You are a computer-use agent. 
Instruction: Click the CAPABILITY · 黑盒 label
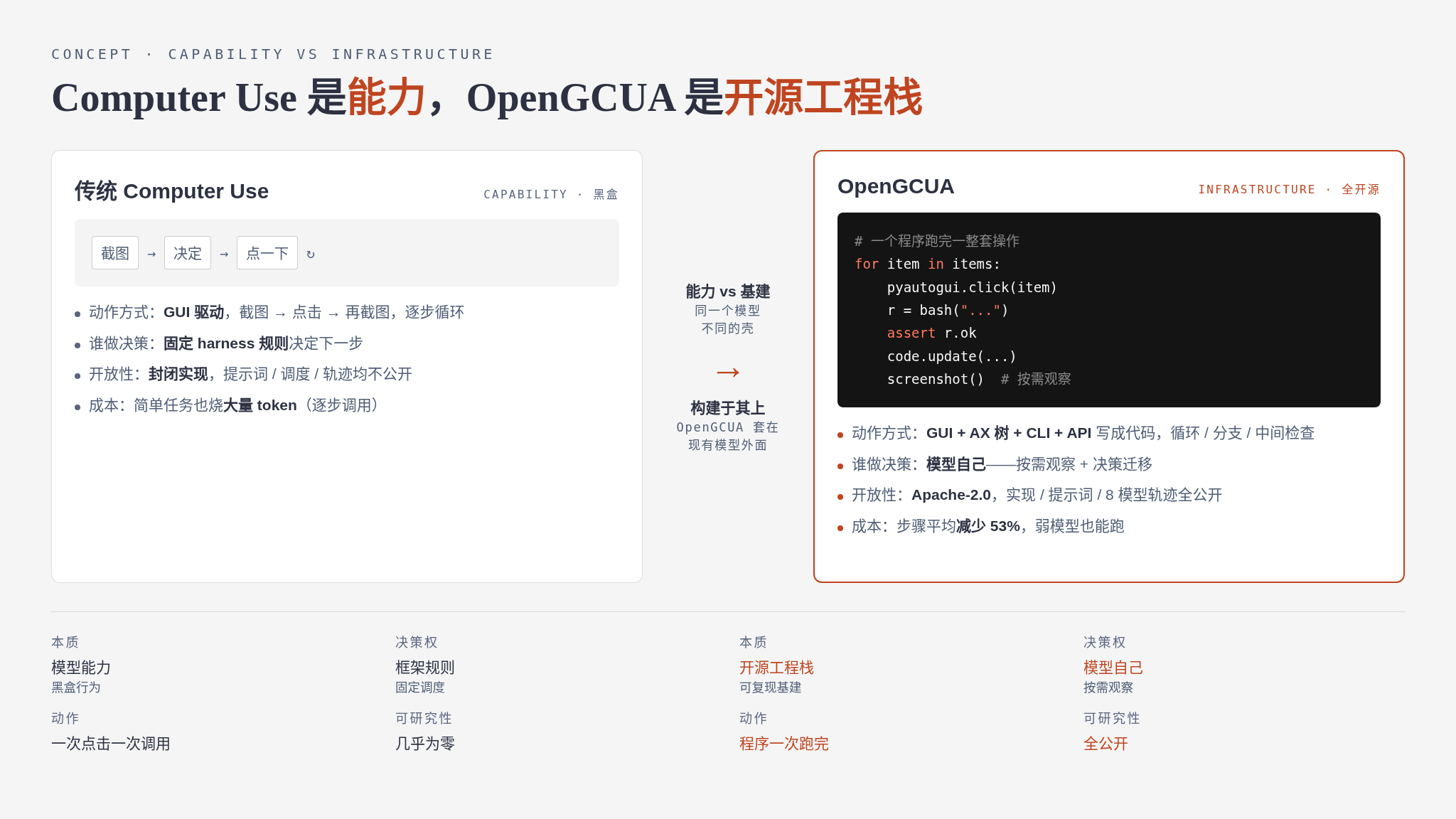551,194
